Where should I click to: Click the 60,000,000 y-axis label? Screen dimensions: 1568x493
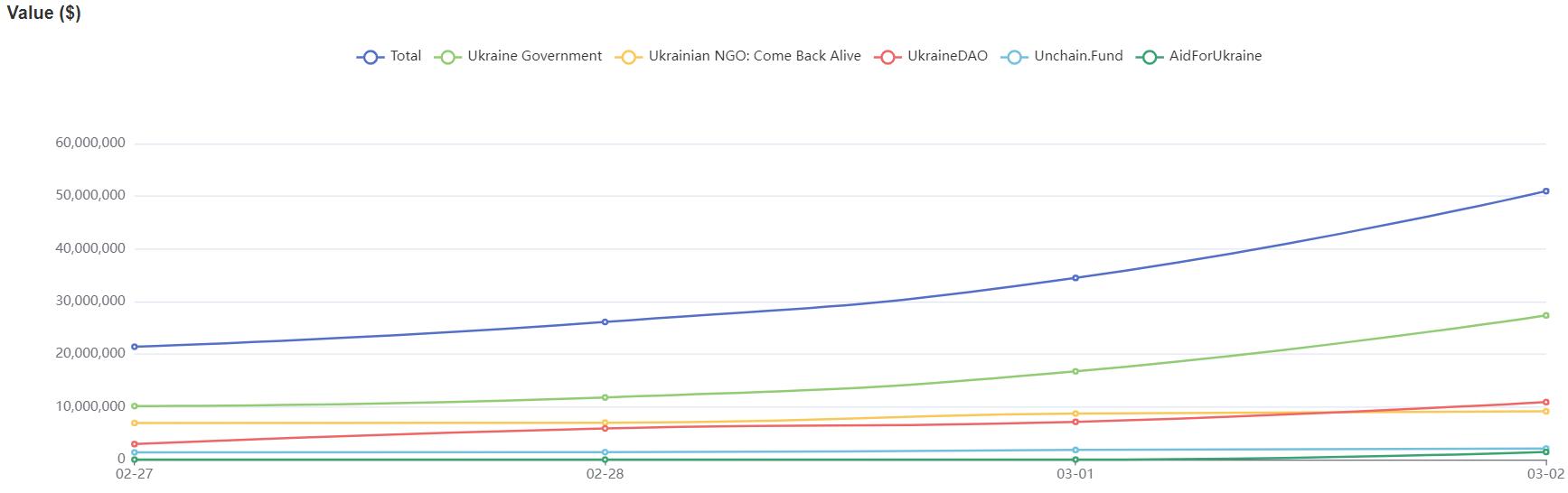90,144
